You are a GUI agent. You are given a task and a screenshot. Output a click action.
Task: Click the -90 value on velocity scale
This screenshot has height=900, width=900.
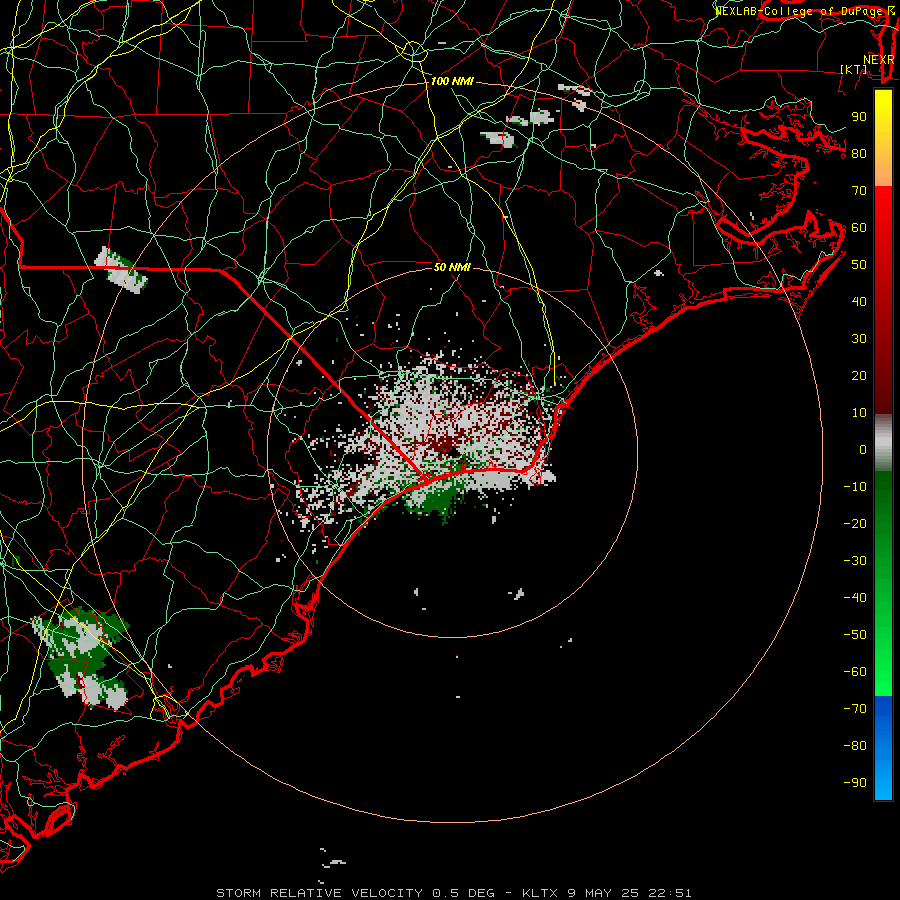[x=855, y=783]
